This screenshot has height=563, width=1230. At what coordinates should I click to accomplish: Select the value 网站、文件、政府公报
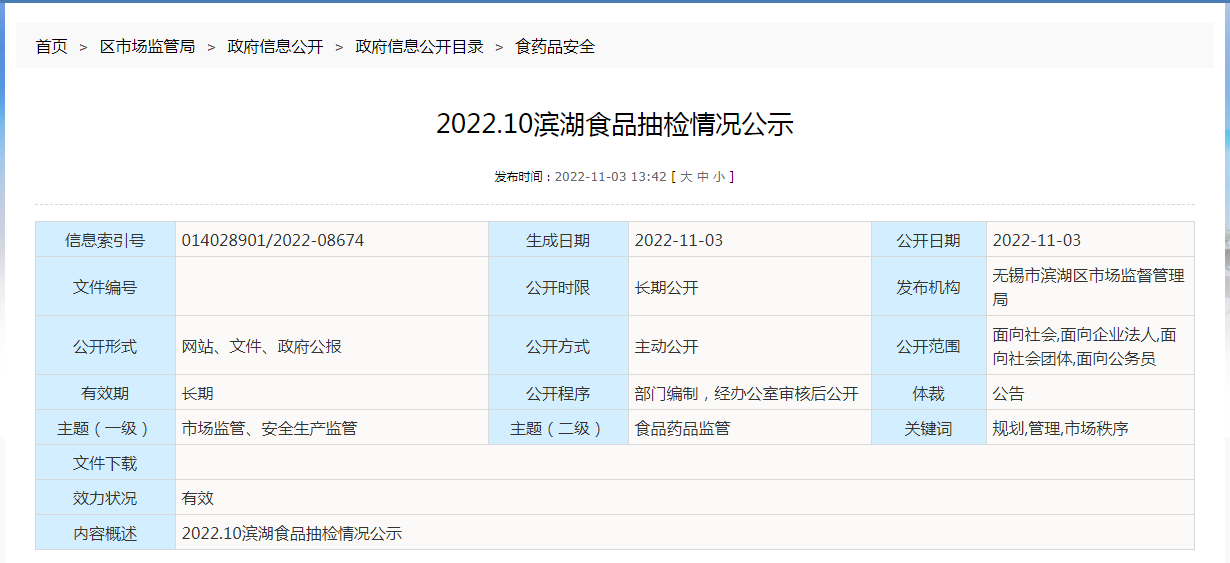tap(261, 346)
